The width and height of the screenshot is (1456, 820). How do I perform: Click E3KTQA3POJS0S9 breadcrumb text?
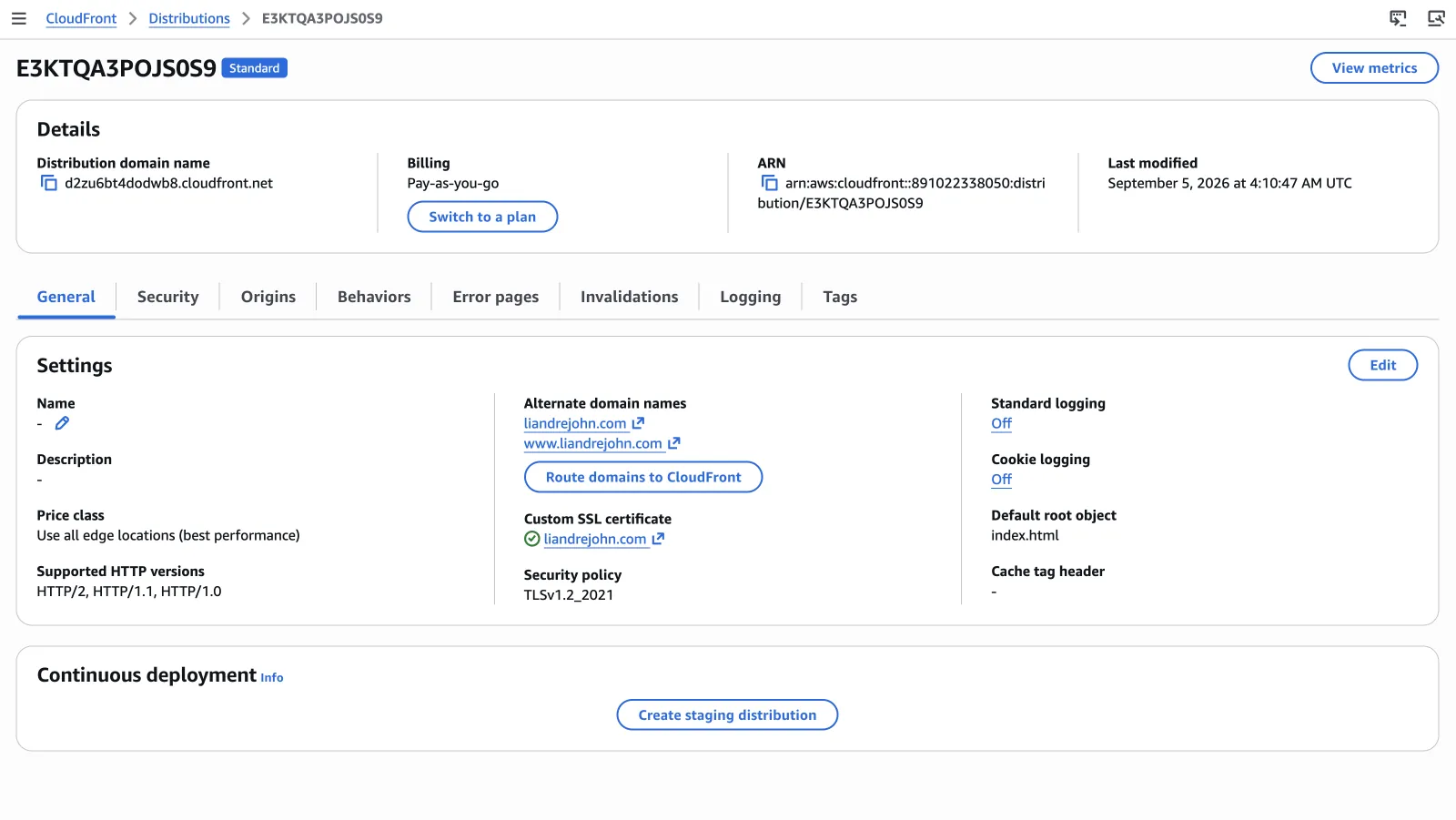click(x=322, y=18)
